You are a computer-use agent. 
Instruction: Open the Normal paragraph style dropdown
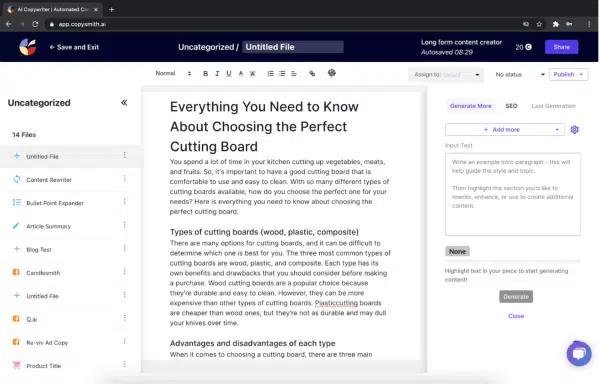click(x=173, y=73)
